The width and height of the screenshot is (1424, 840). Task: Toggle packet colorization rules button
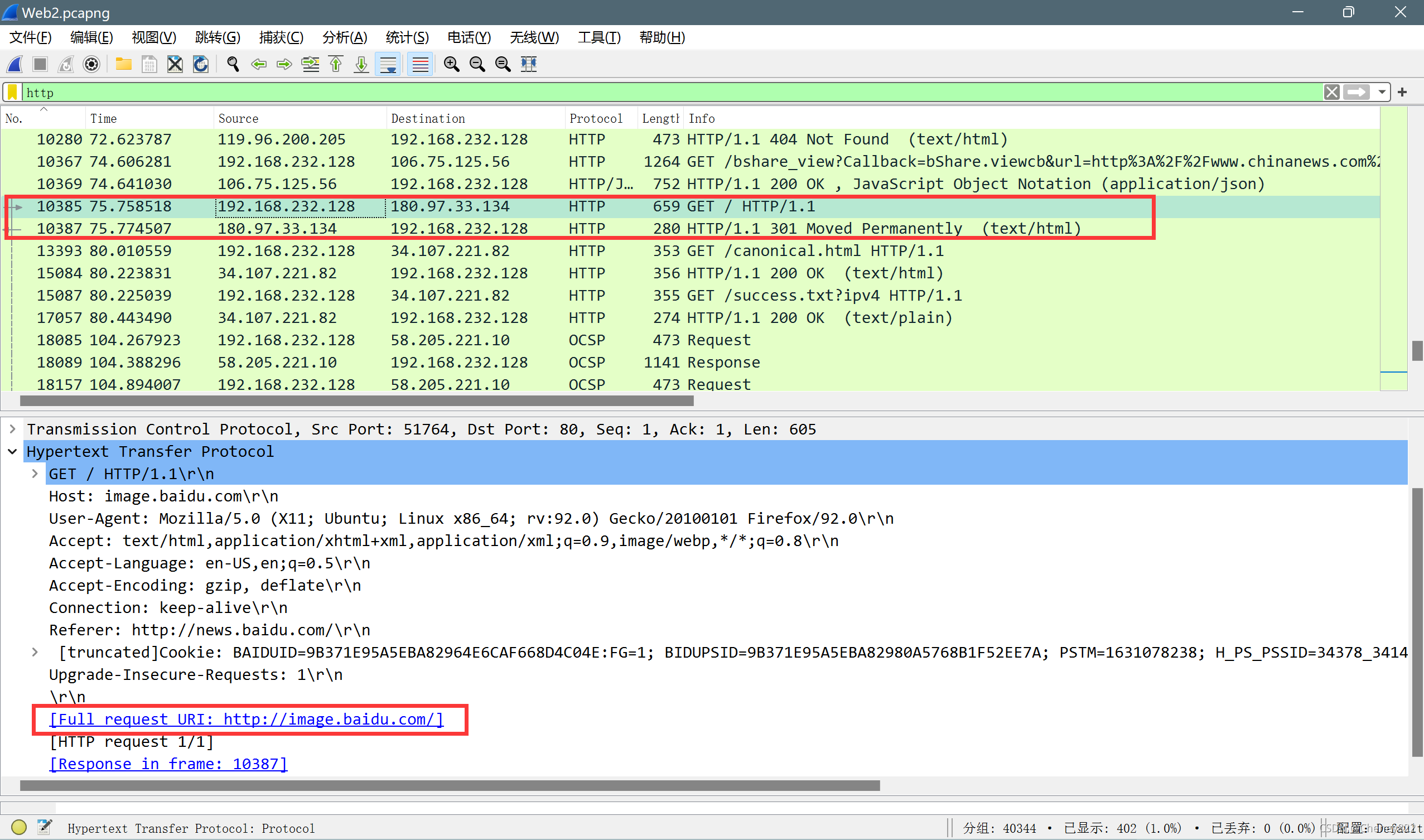[x=420, y=64]
